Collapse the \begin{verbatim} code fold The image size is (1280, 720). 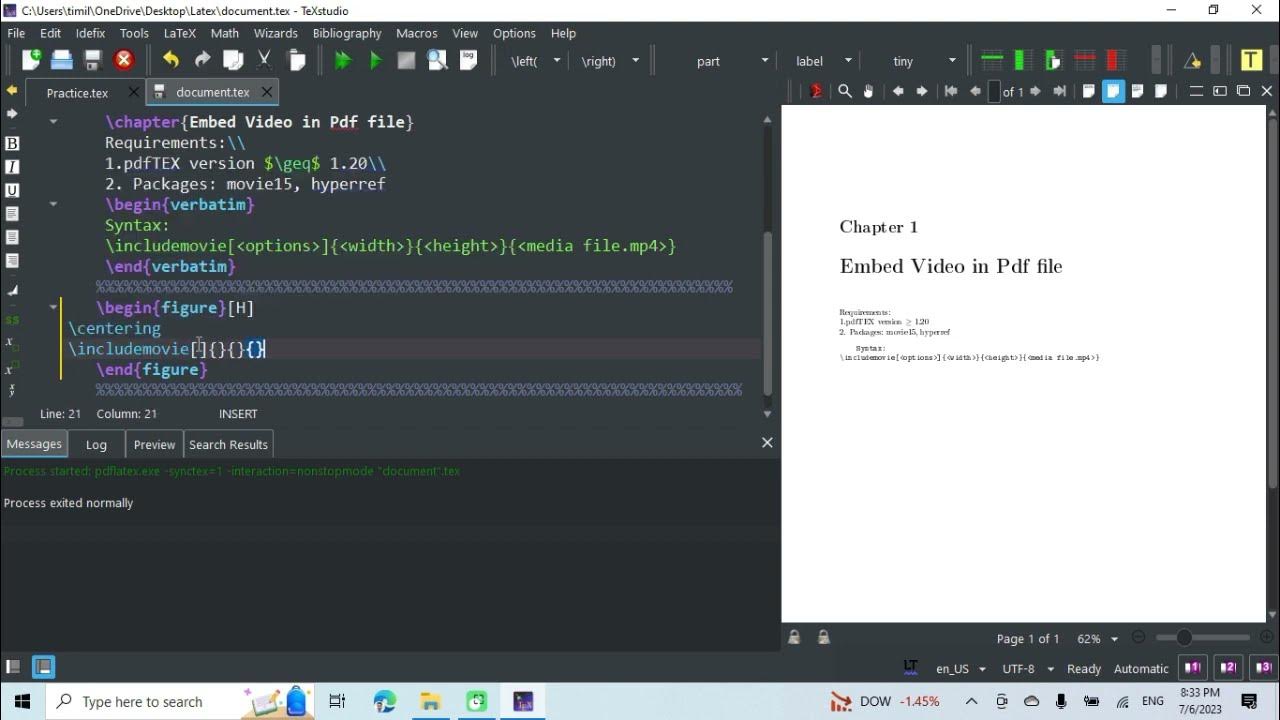[53, 204]
